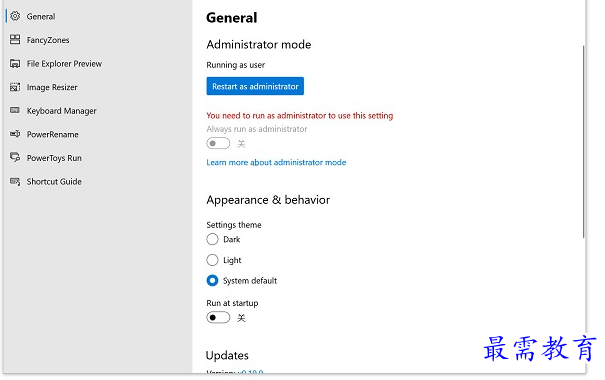Viewport: 605px width, 380px height.
Task: Click Restart as administrator button
Action: pyautogui.click(x=255, y=86)
